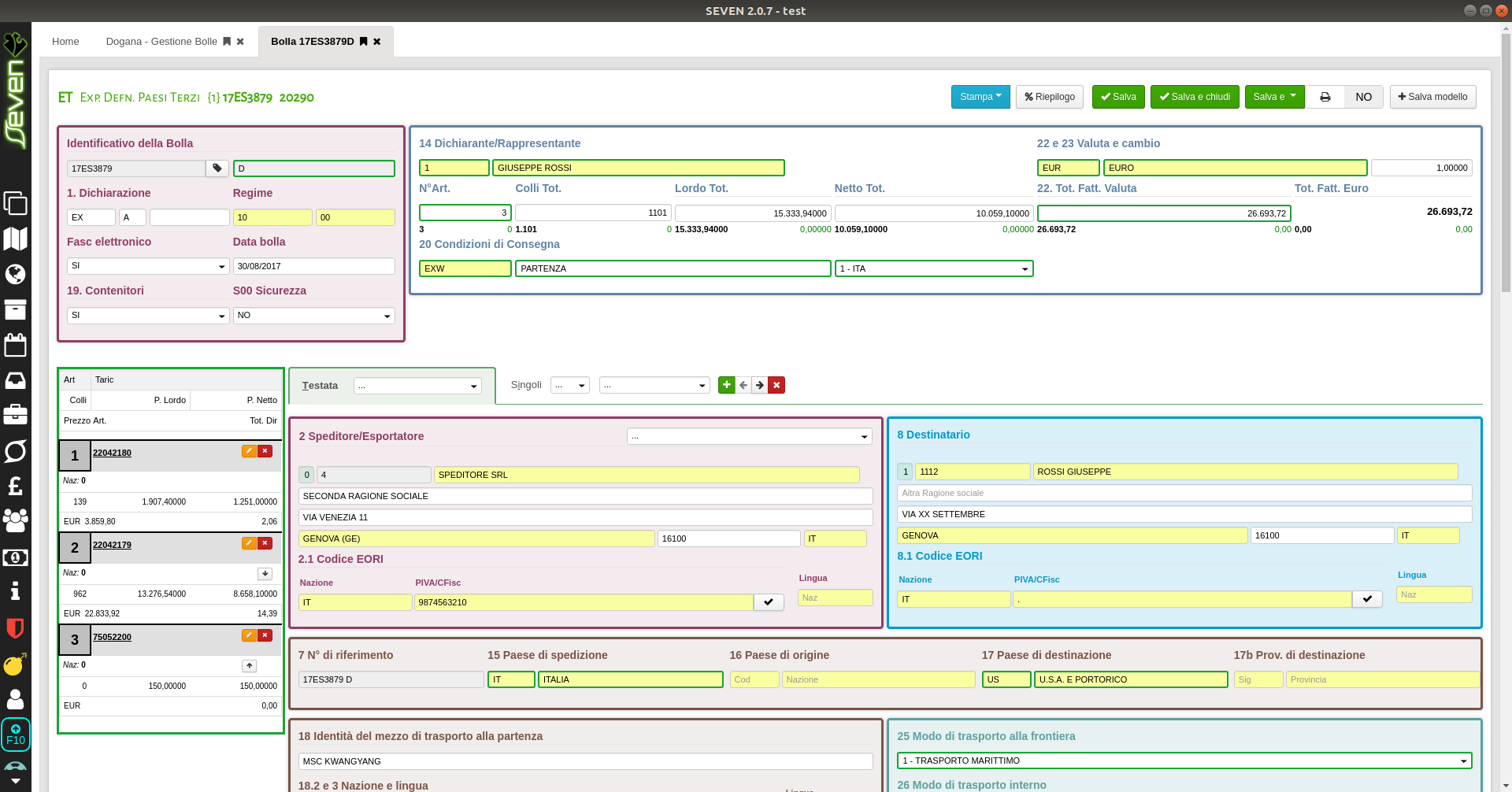The image size is (1512, 792).
Task: Open the archive box sidebar icon
Action: tap(15, 309)
